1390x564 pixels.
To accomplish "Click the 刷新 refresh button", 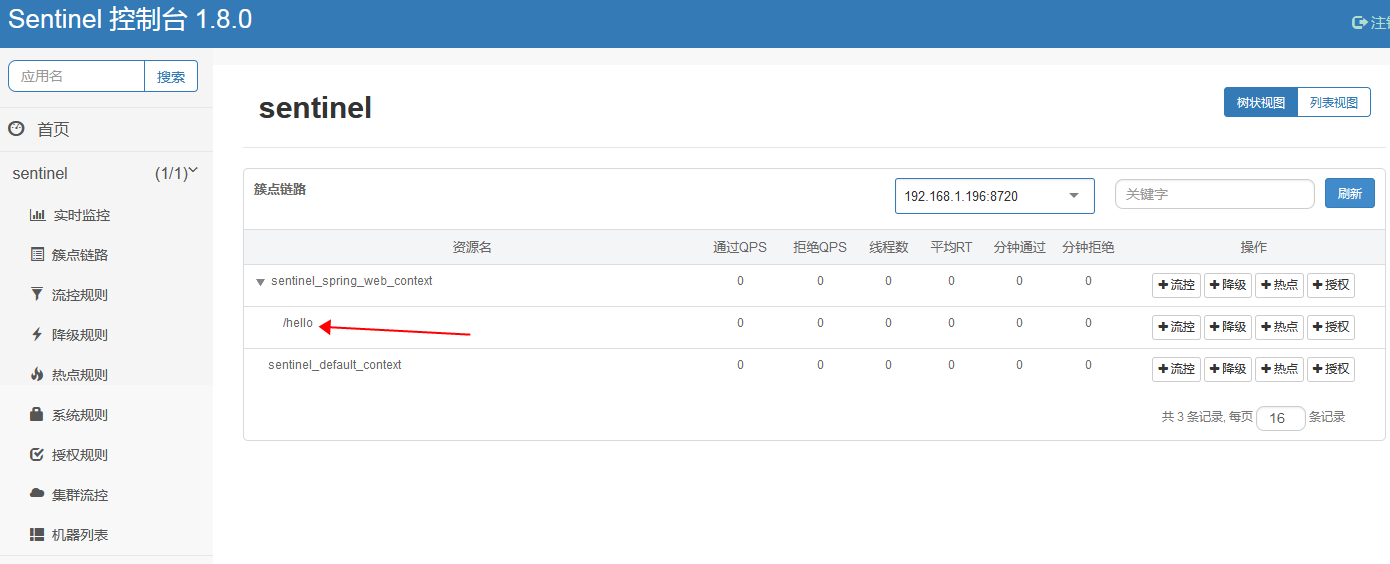I will (x=1350, y=194).
